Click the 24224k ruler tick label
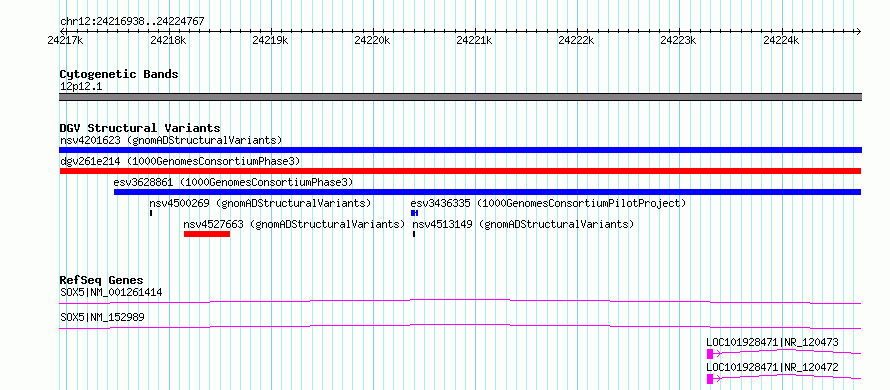The height and width of the screenshot is (390, 890). coord(781,40)
